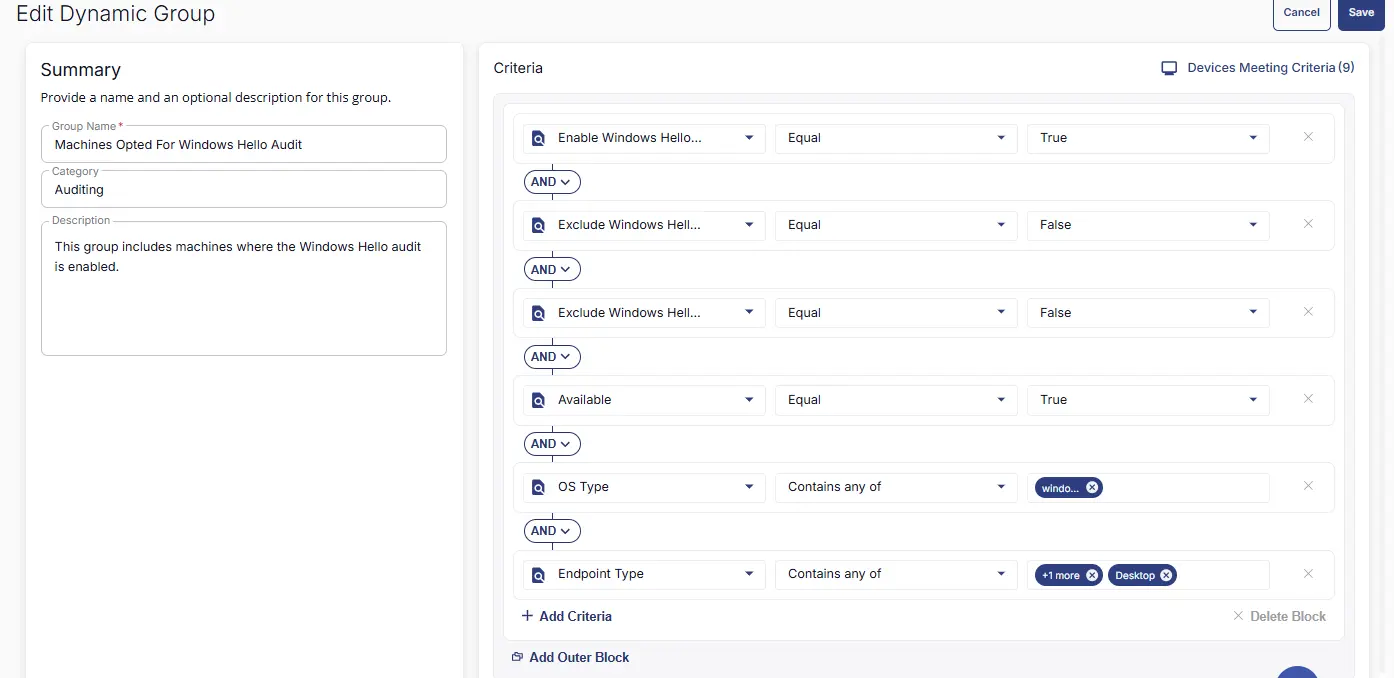The width and height of the screenshot is (1394, 678).
Task: Toggle the first AND operator selector
Action: tap(551, 182)
